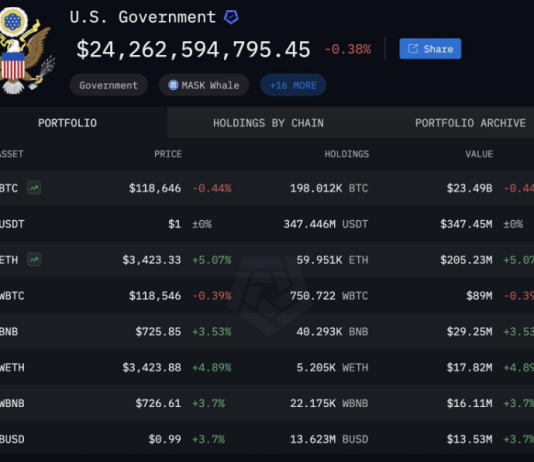Click the BTC price $118,646
The width and height of the screenshot is (534, 462).
click(x=155, y=188)
